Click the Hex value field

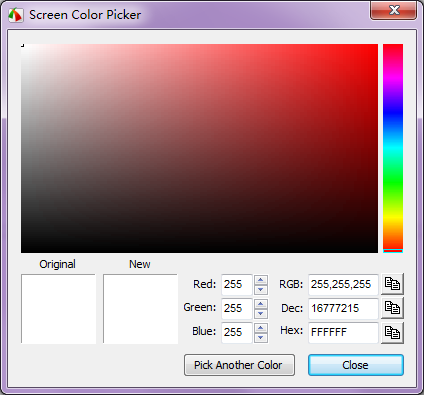coord(343,332)
